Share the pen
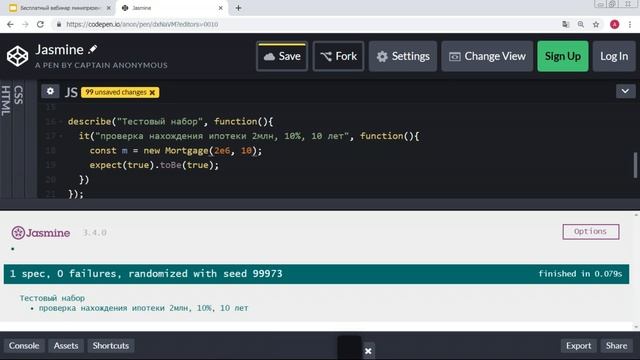The image size is (640, 360). pos(616,345)
